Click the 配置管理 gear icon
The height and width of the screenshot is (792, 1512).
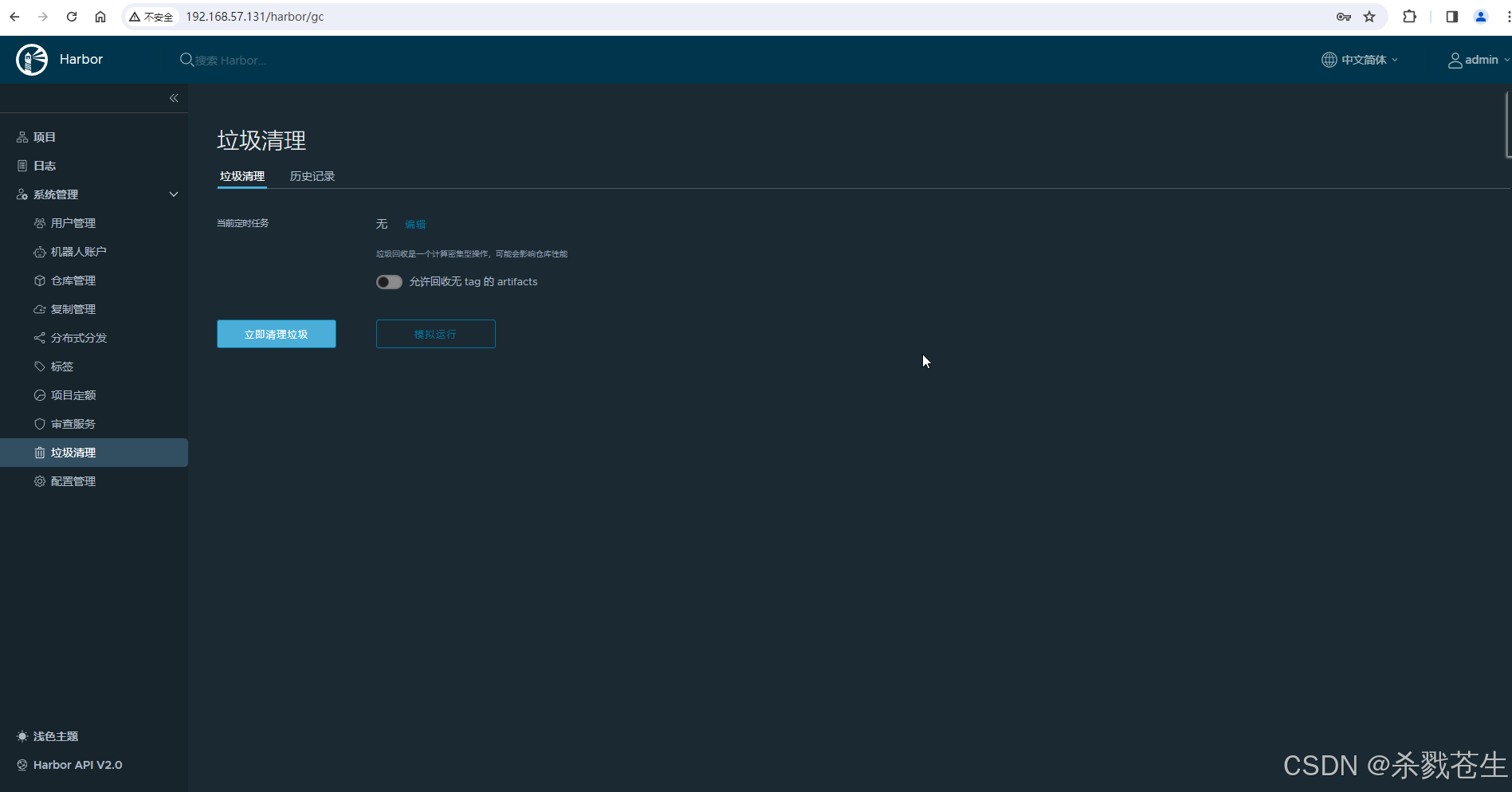pos(40,481)
